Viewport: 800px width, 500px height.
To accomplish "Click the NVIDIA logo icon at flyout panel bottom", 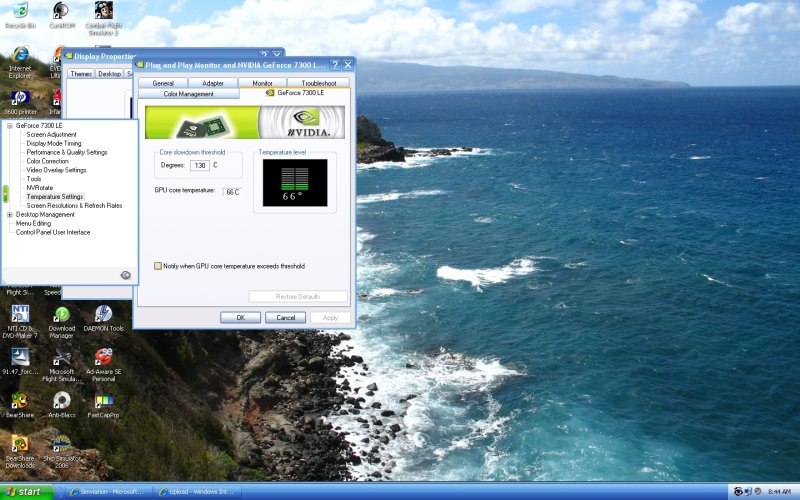I will click(x=126, y=275).
